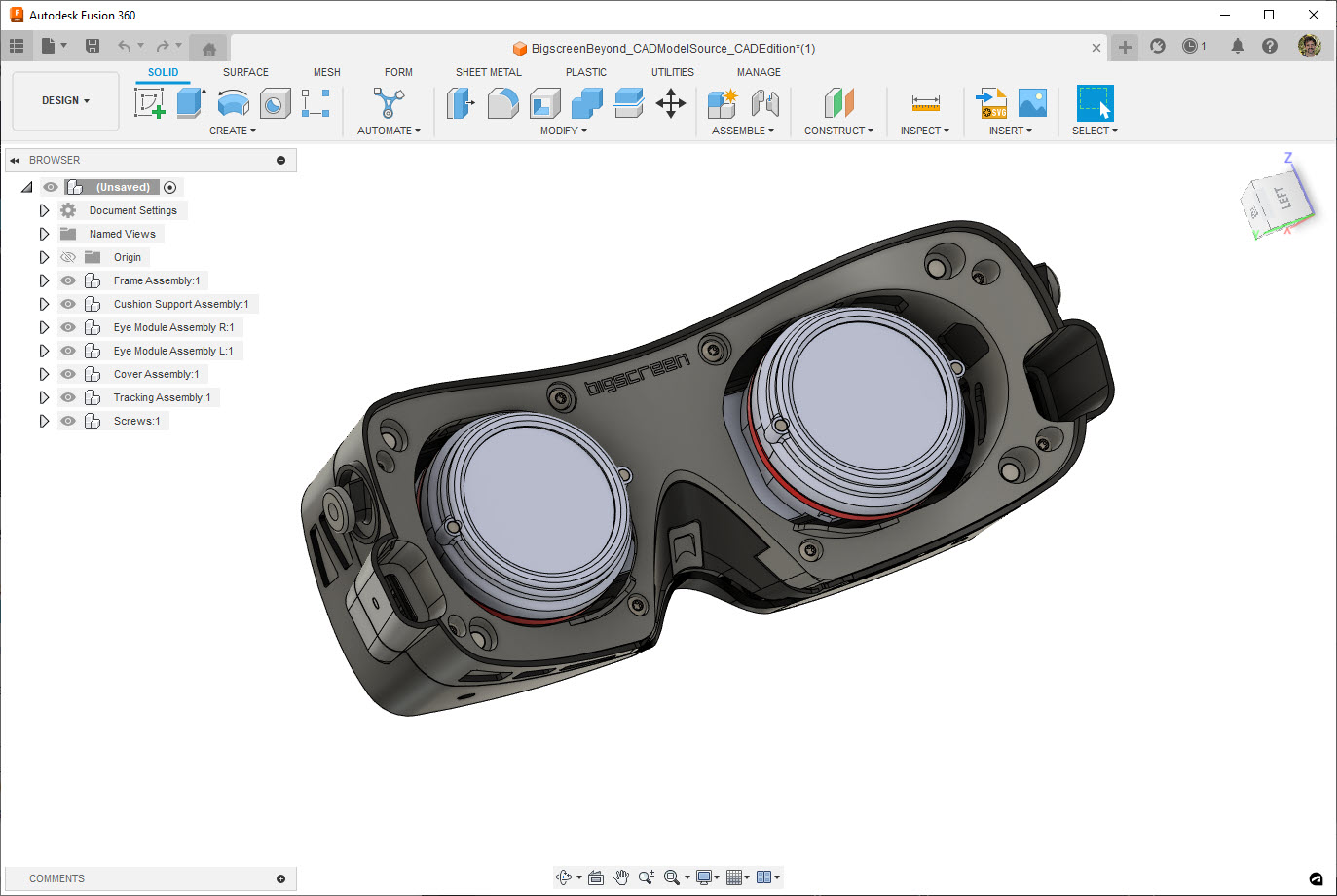Hide the Cushion Support Assembly:1 component
1337x896 pixels.
(x=68, y=304)
